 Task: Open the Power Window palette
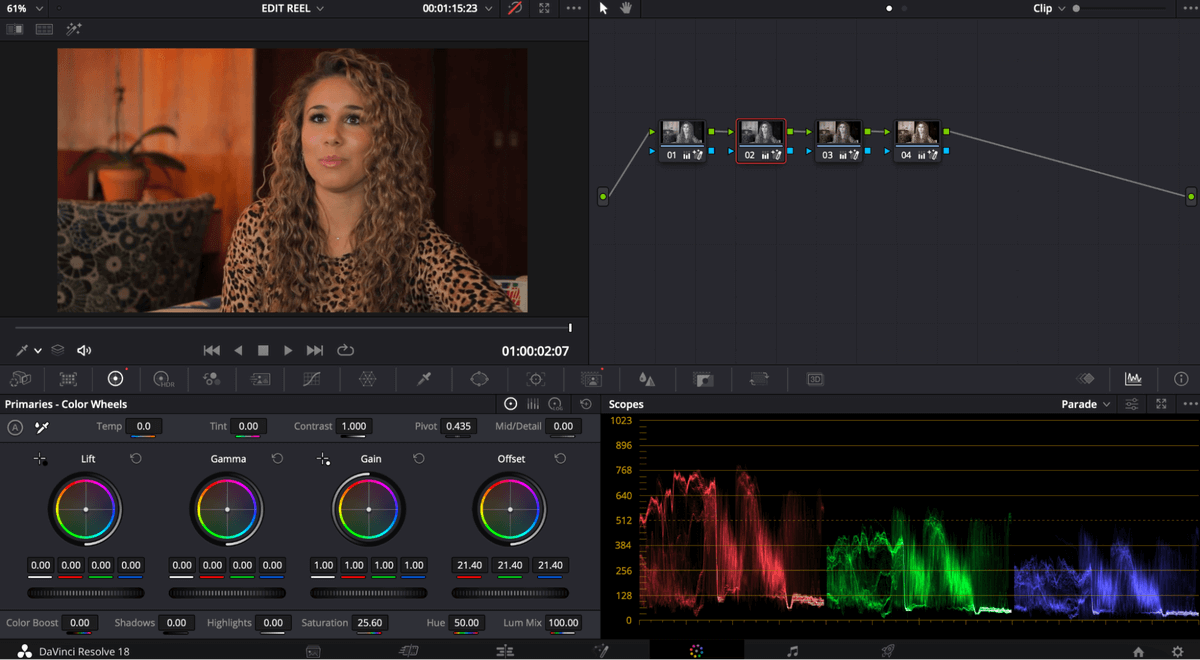tap(479, 379)
